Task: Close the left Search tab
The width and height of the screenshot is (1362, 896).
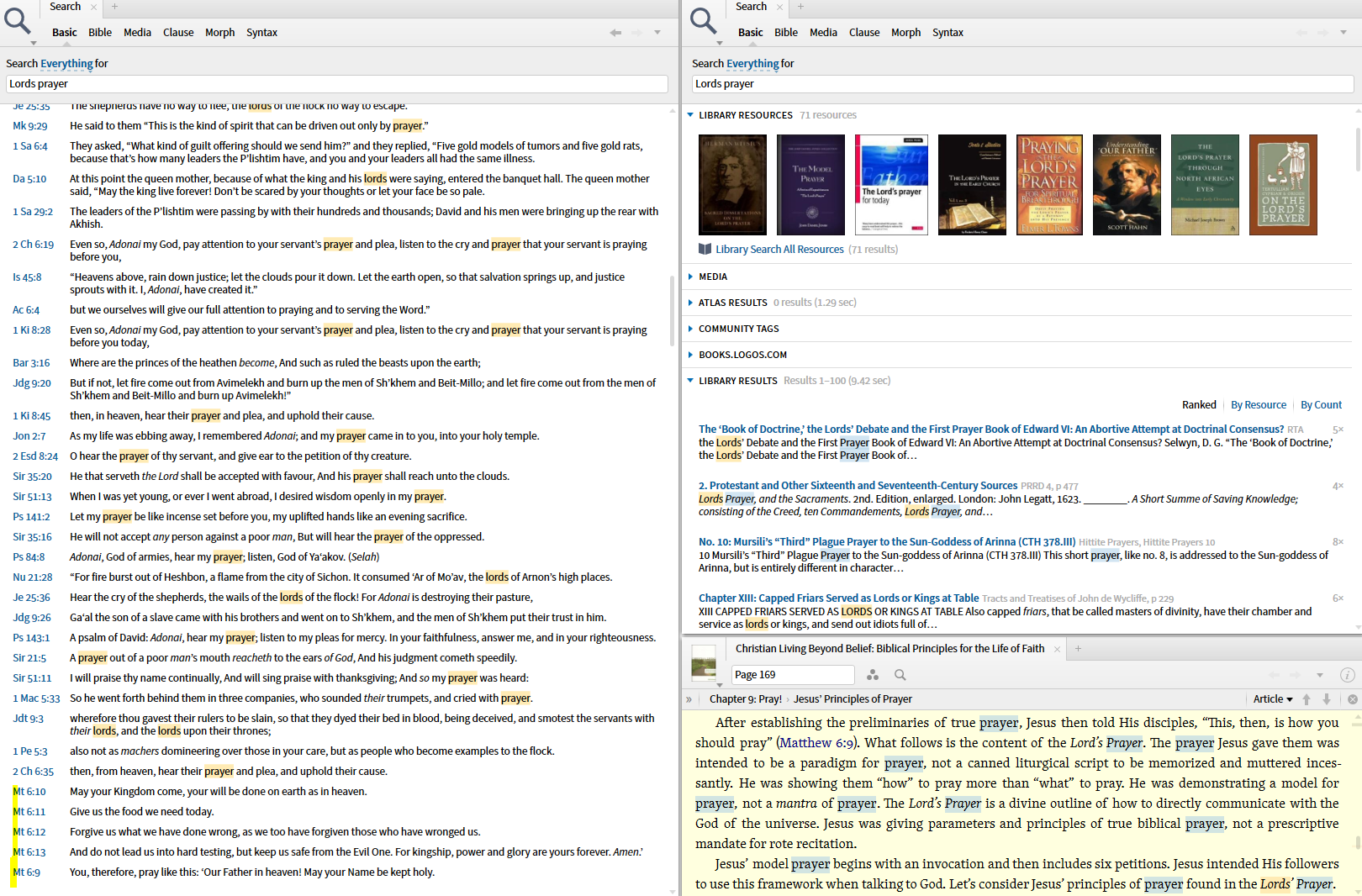Action: (94, 7)
